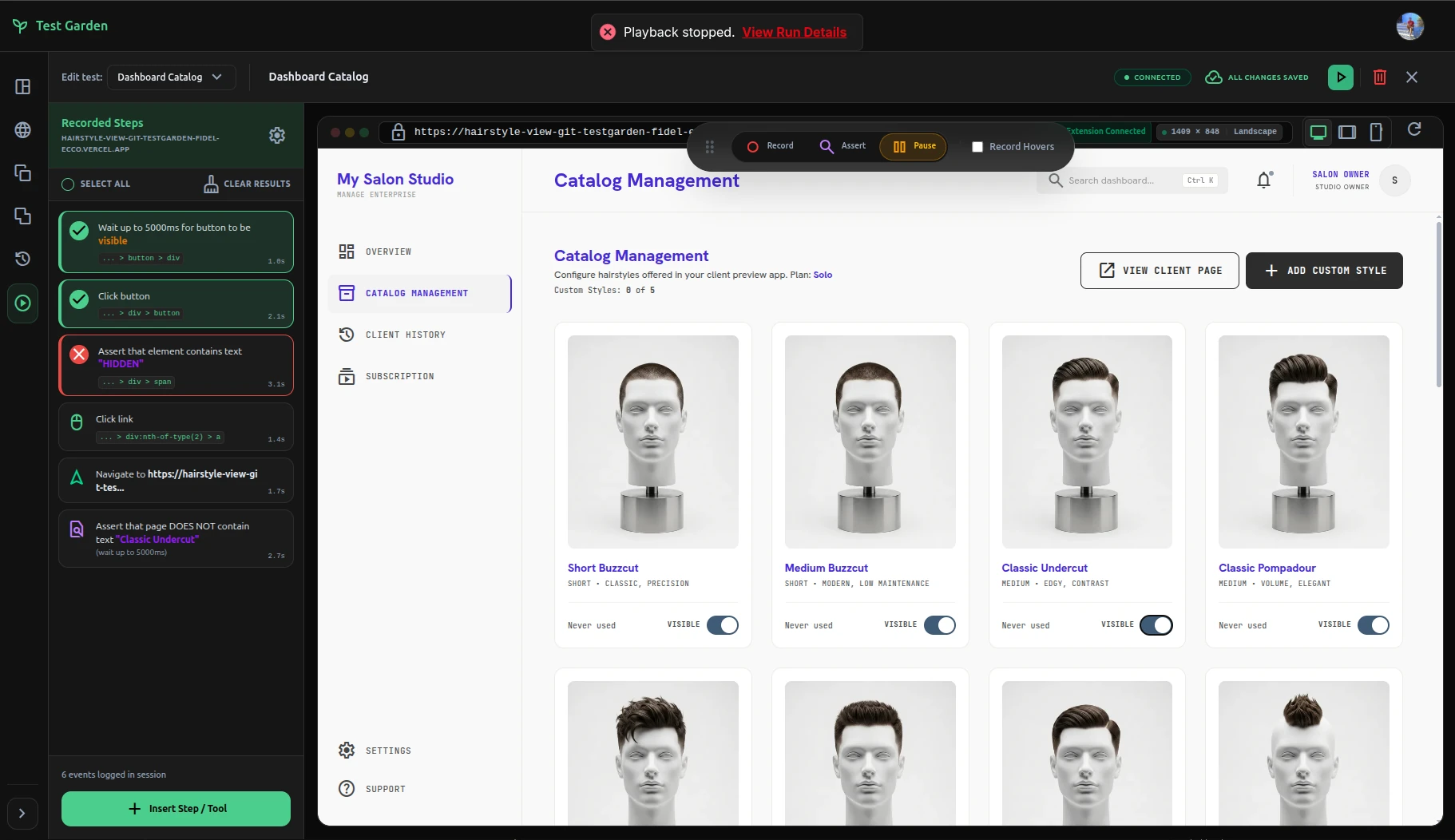Select the 'Click link' recorded step
Image resolution: width=1455 pixels, height=840 pixels.
[176, 427]
